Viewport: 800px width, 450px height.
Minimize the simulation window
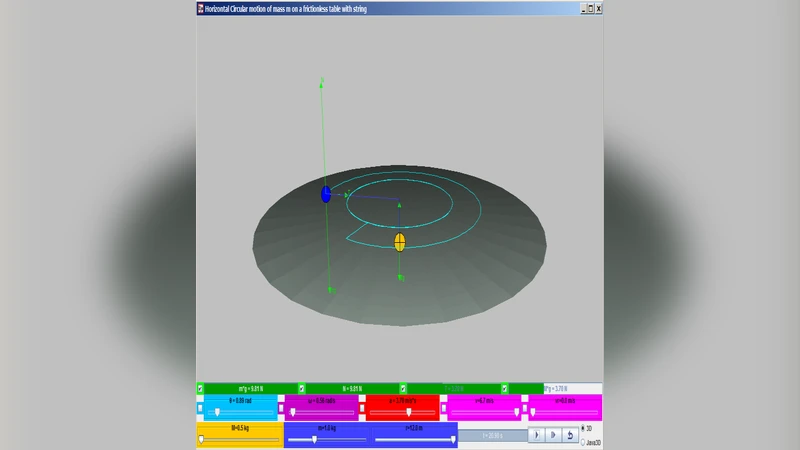tap(584, 9)
